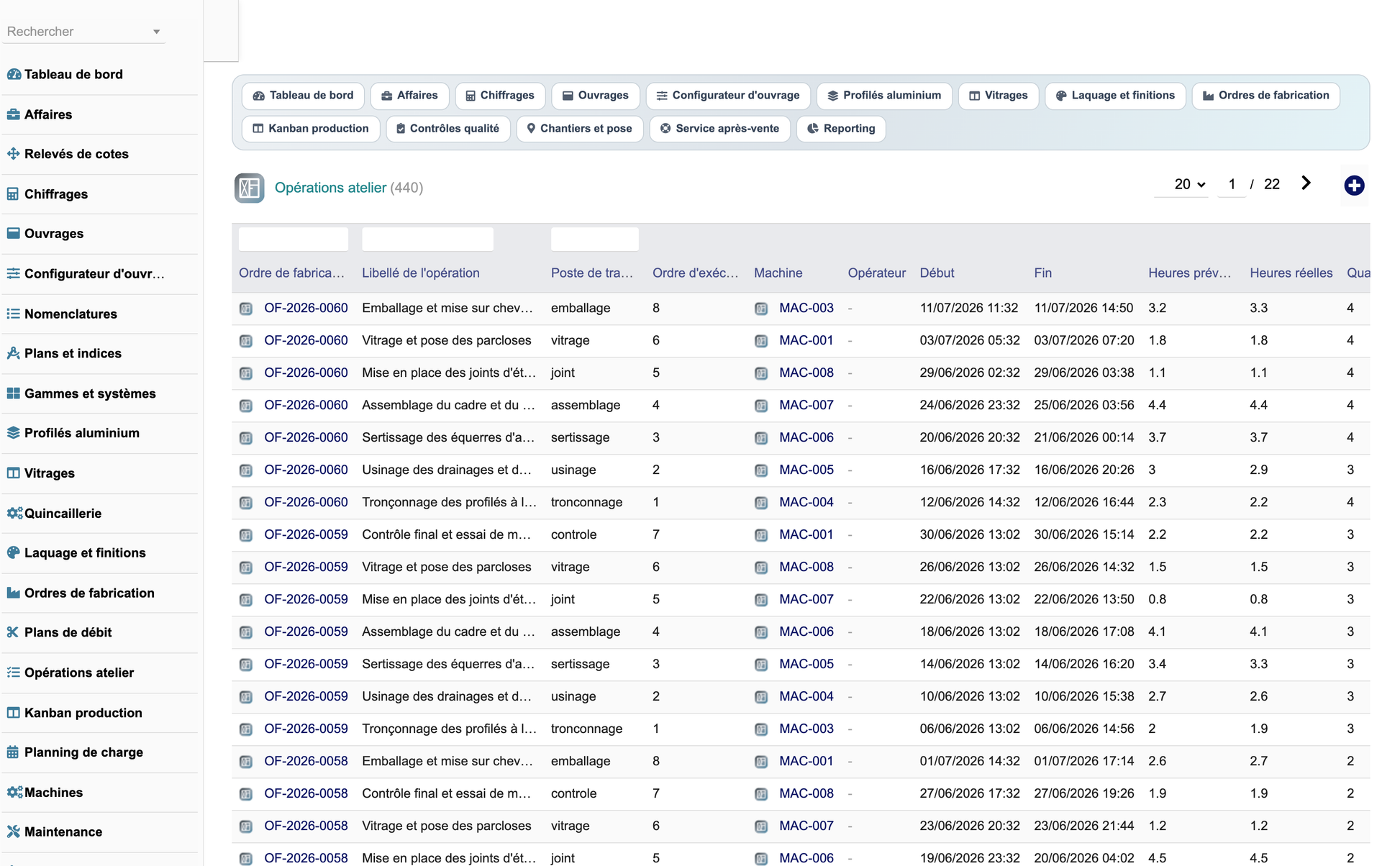Open Reporting top tab
Screen dimensions: 1400x866
point(841,129)
